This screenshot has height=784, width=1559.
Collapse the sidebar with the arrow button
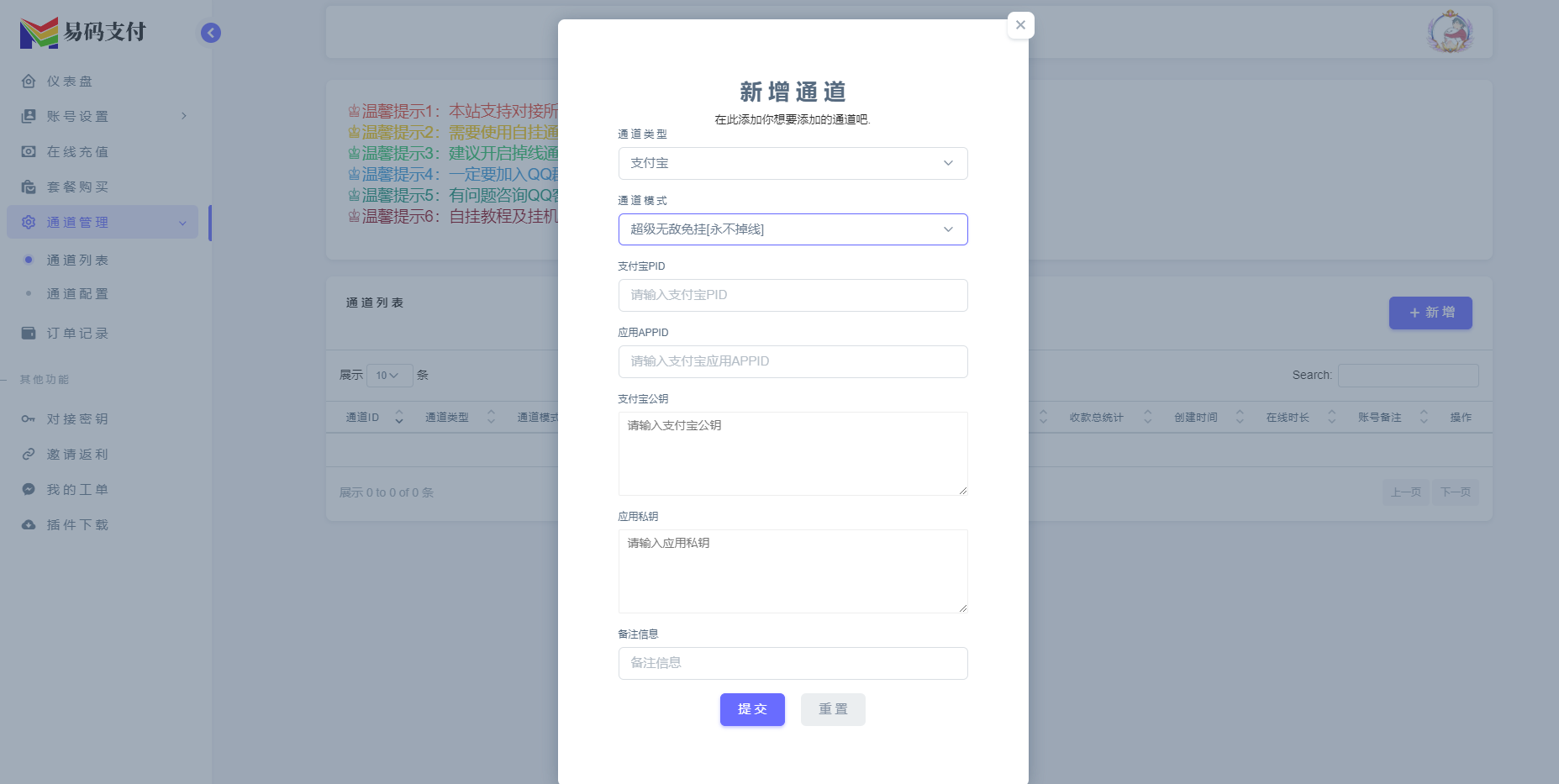(x=210, y=32)
